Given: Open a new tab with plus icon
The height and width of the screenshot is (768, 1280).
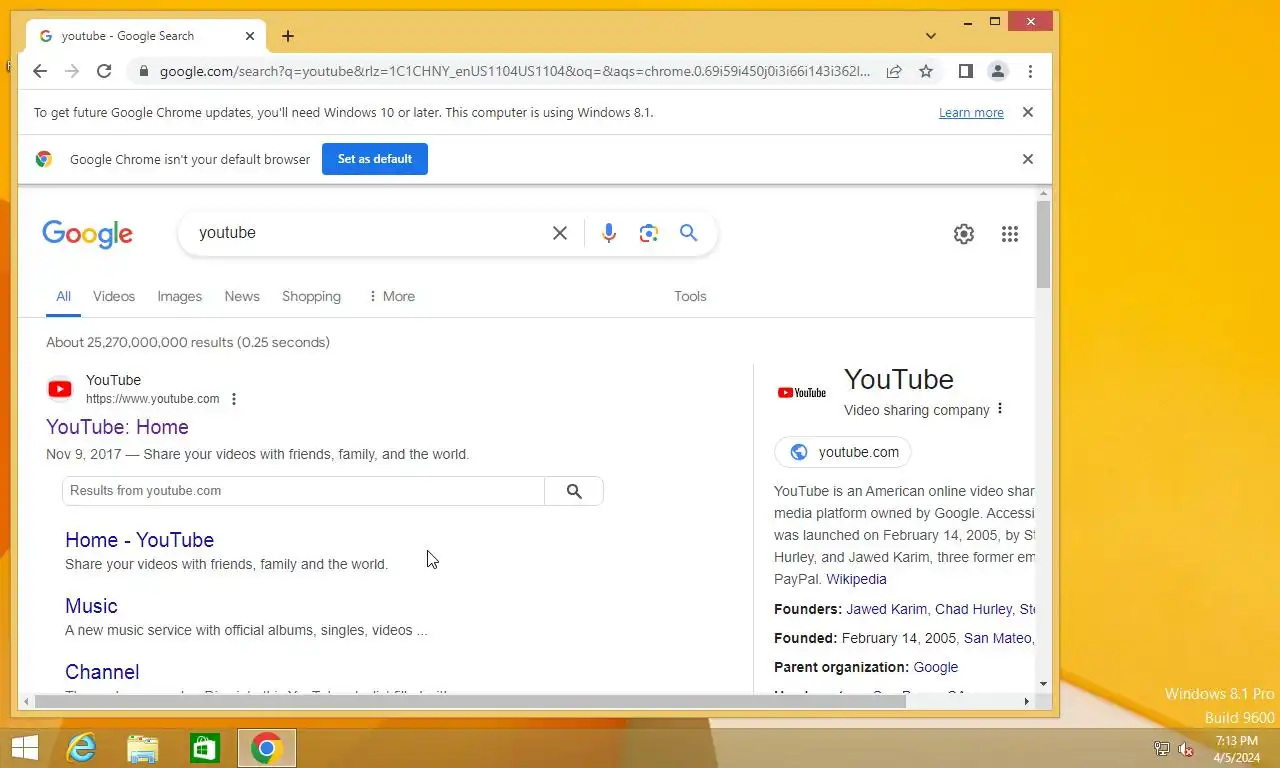Looking at the screenshot, I should coord(288,36).
